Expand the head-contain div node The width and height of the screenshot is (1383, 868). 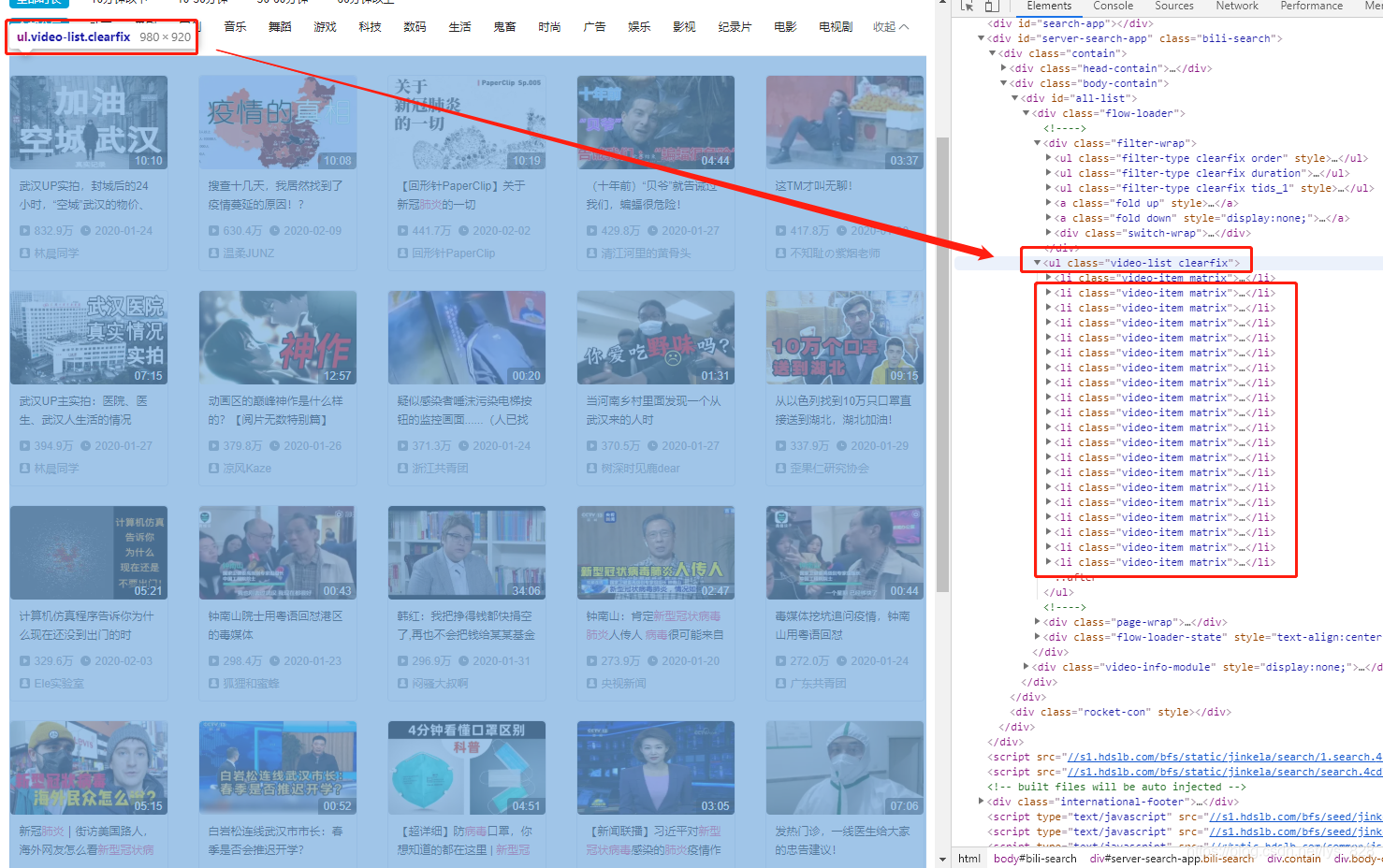coord(1003,68)
